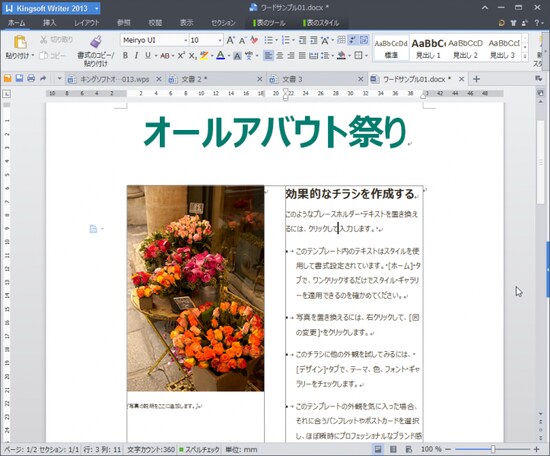Click the vertical scrollbar thumb

541,163
